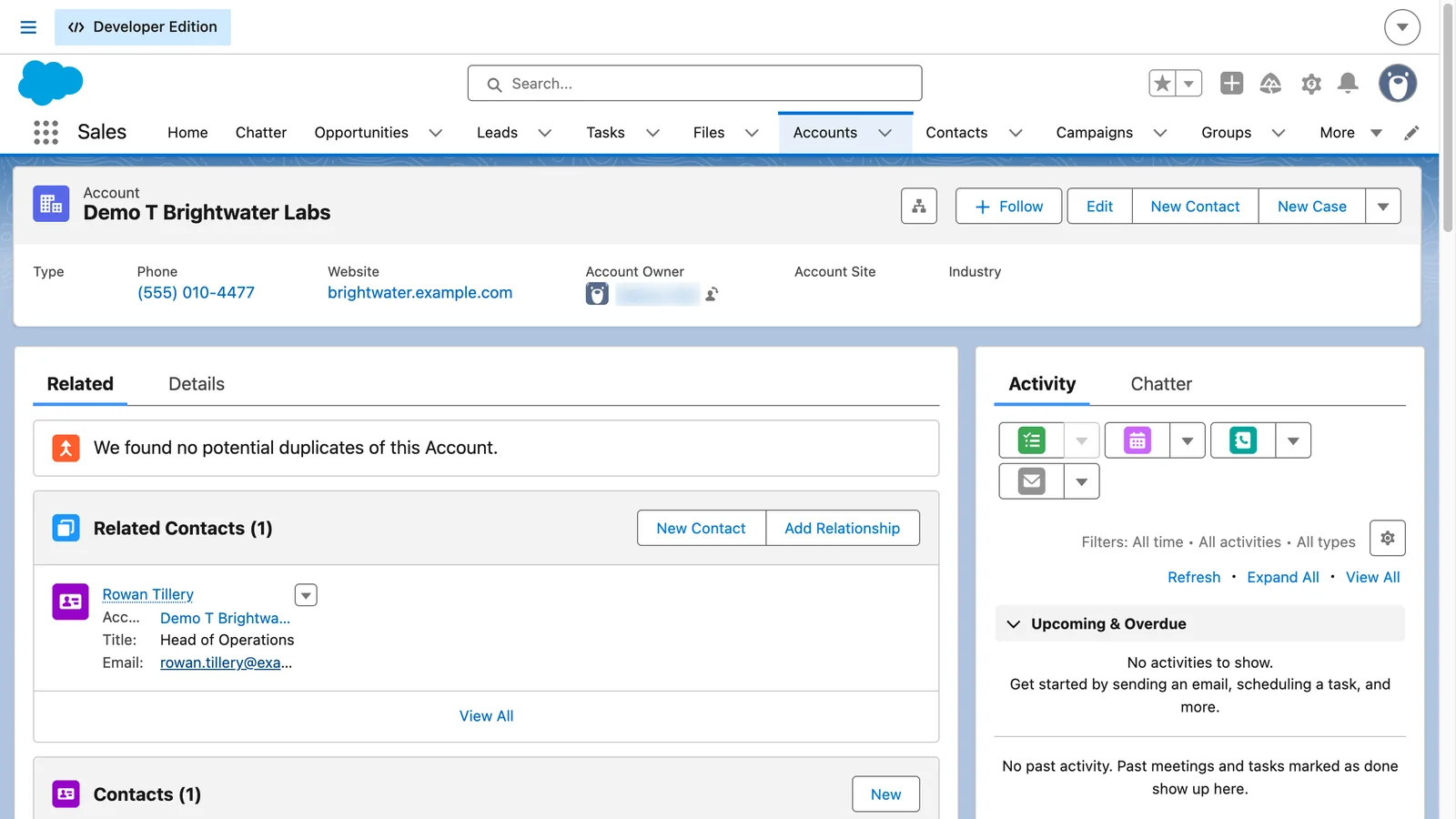Click the Add Relationship button
1456x819 pixels.
pos(842,529)
